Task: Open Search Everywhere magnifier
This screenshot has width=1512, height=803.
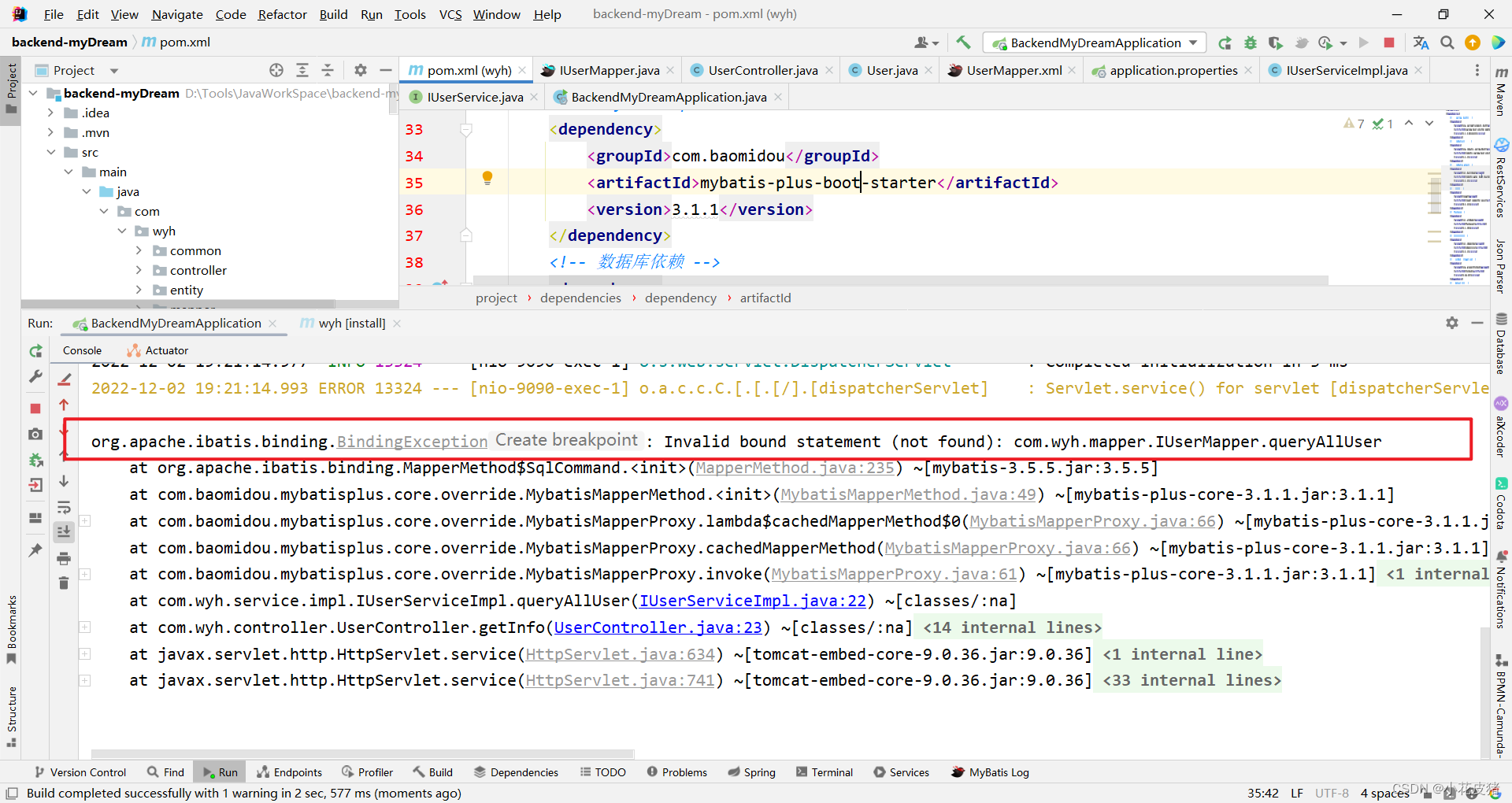Action: (1447, 43)
